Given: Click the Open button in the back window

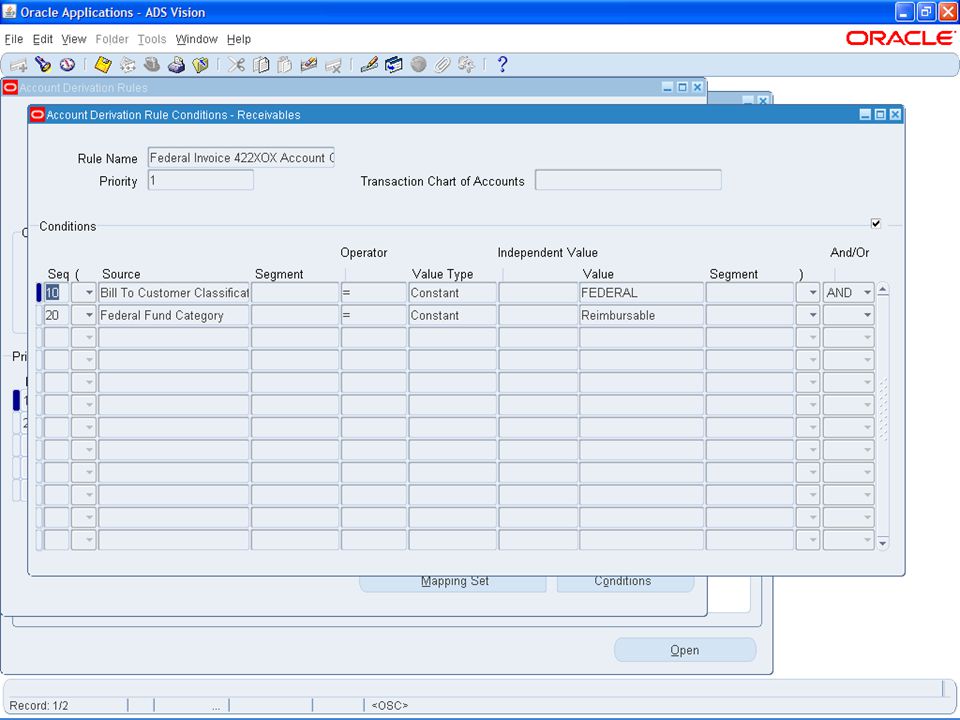Looking at the screenshot, I should tap(684, 650).
